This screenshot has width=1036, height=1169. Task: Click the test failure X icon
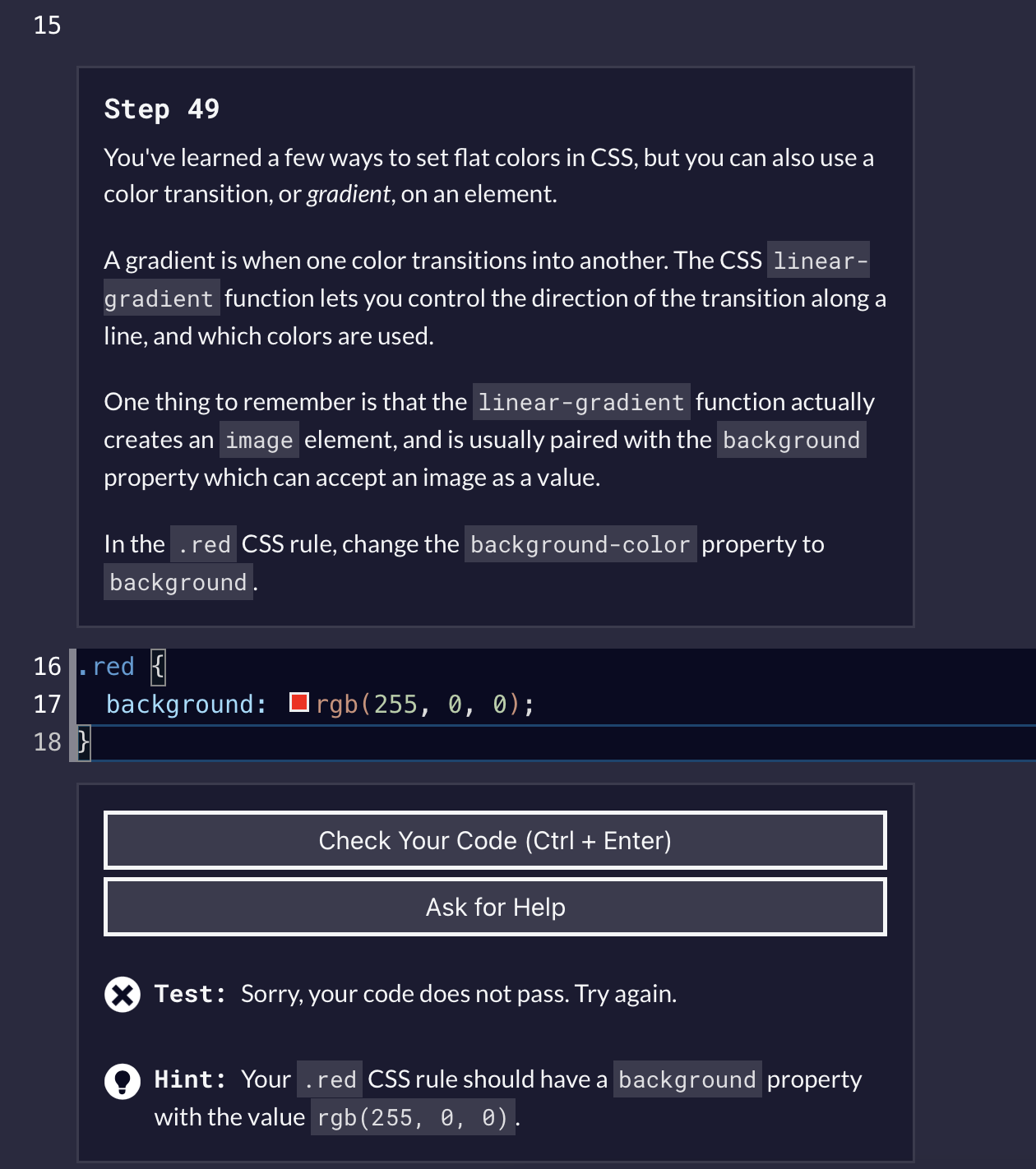click(122, 994)
